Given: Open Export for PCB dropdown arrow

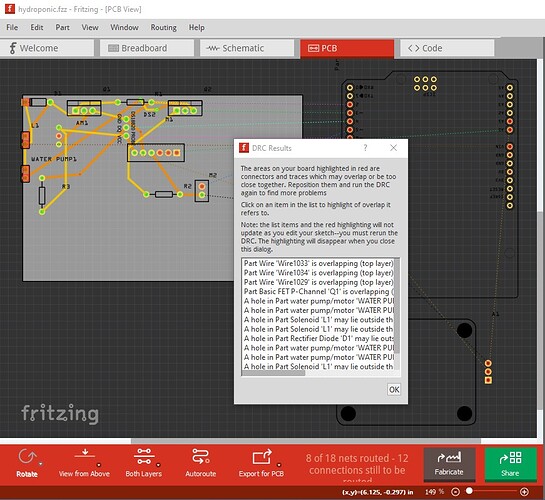Looking at the screenshot, I should (279, 465).
